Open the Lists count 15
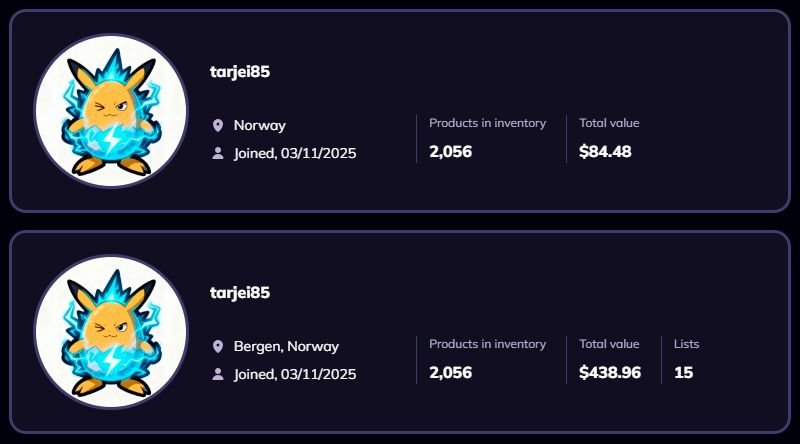800x444 pixels. click(x=684, y=373)
